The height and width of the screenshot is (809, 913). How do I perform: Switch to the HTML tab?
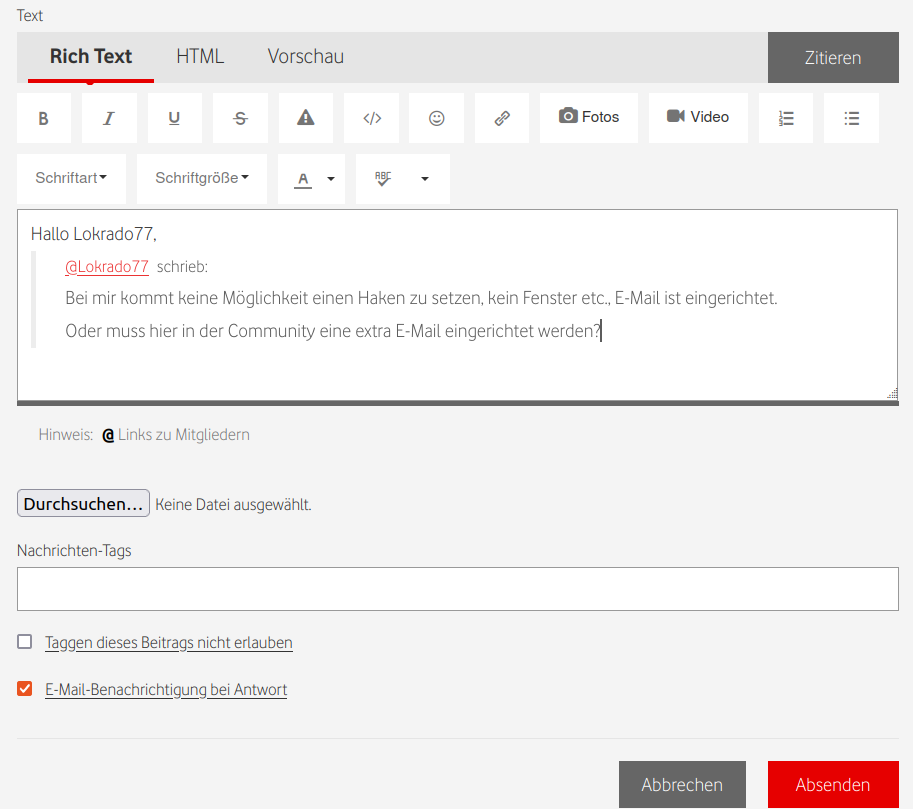tap(200, 57)
